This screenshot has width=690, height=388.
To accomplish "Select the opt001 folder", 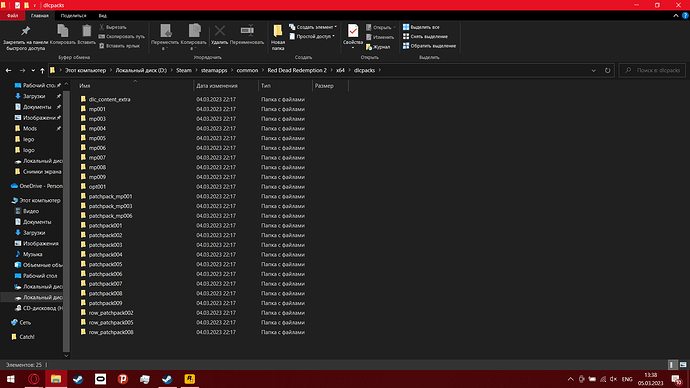I will pyautogui.click(x=97, y=187).
